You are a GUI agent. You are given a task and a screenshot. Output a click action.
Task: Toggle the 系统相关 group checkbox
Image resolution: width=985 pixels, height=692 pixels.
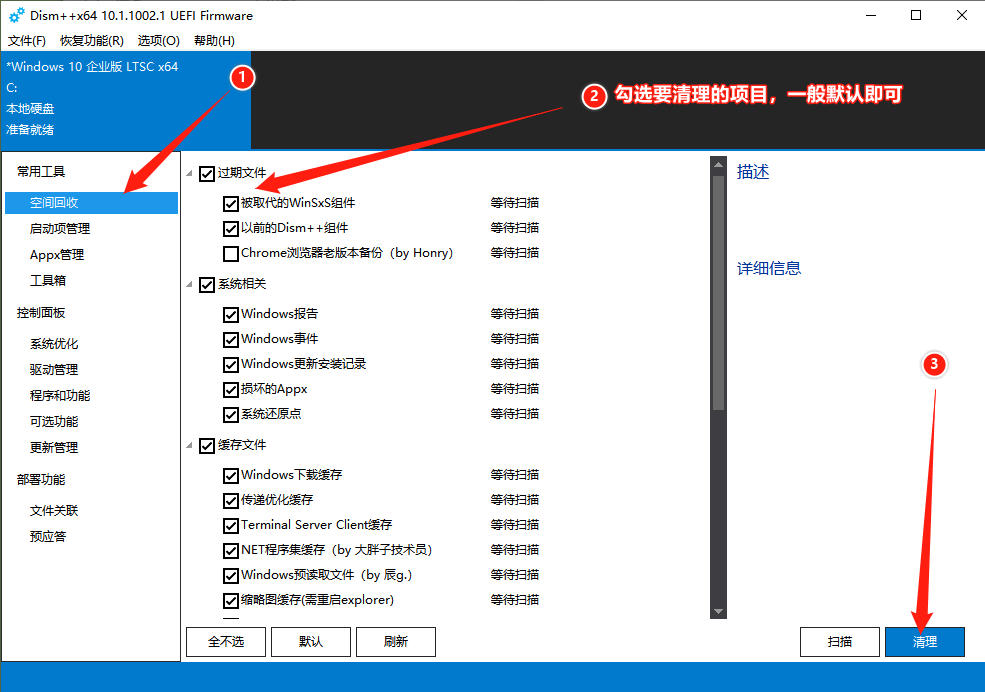207,284
